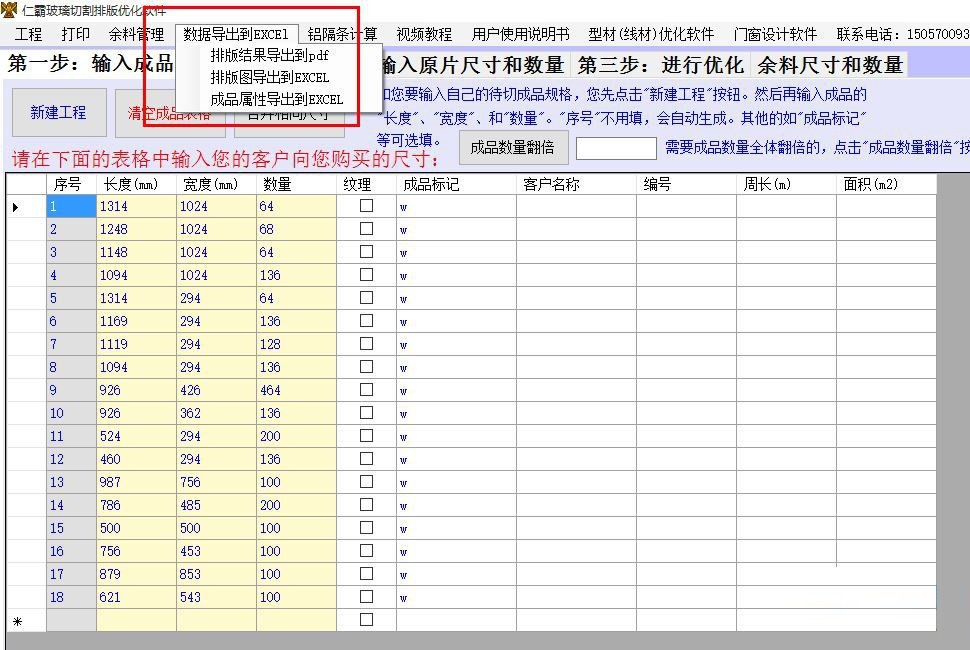This screenshot has width=970, height=650.
Task: Select length cell 879 in row 17
Action: pos(137,574)
